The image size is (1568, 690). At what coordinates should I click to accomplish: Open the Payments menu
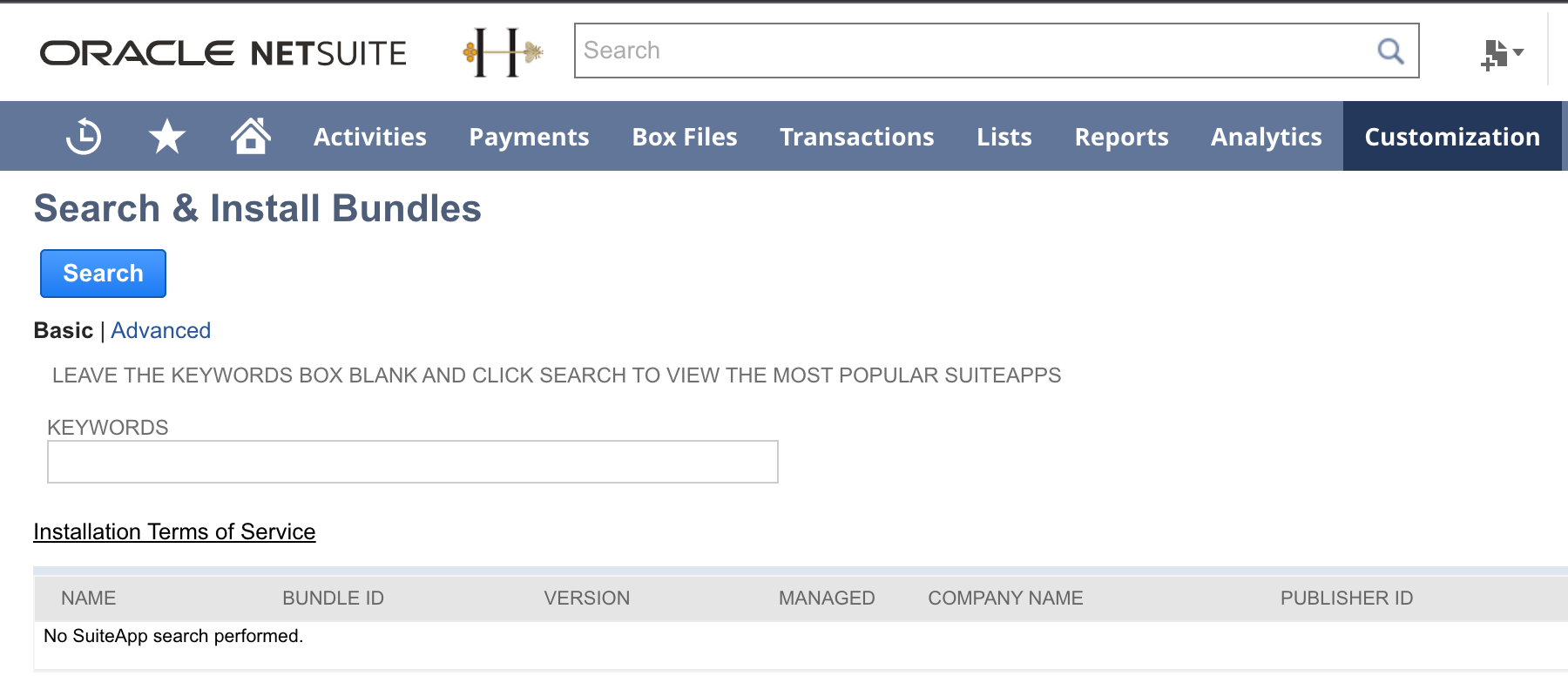click(x=529, y=137)
